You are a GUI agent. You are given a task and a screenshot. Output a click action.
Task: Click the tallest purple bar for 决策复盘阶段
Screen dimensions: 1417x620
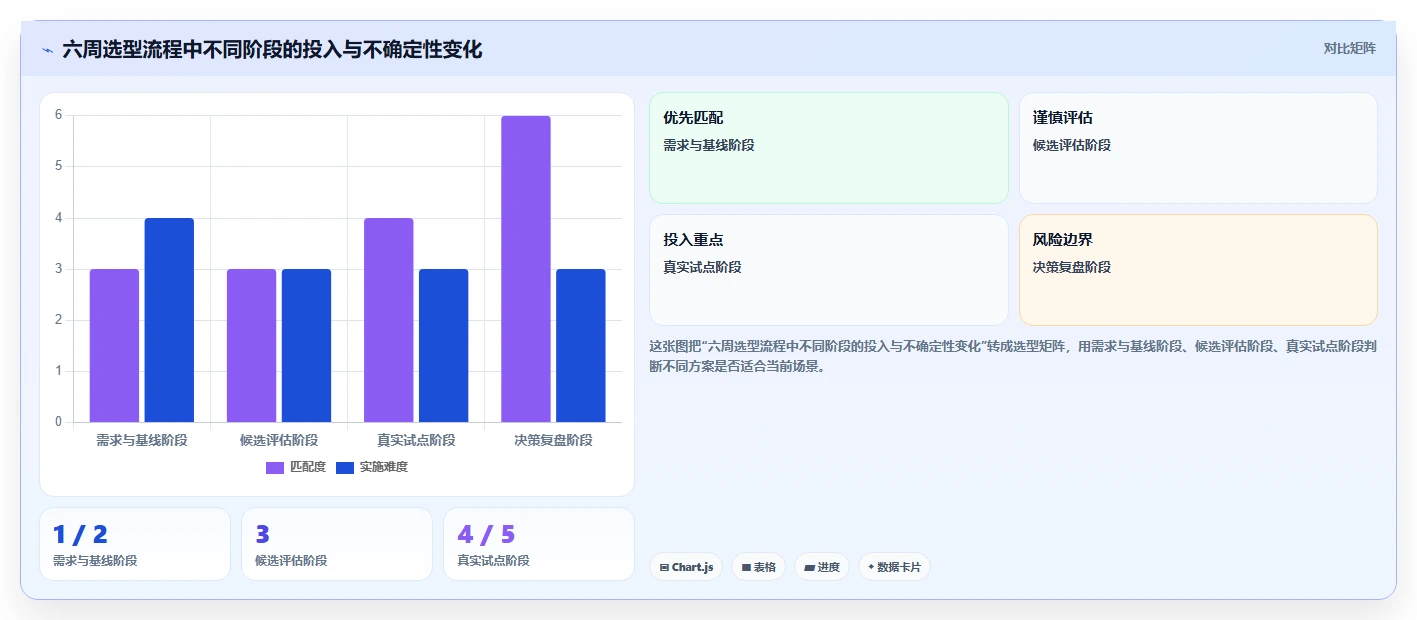tap(526, 269)
